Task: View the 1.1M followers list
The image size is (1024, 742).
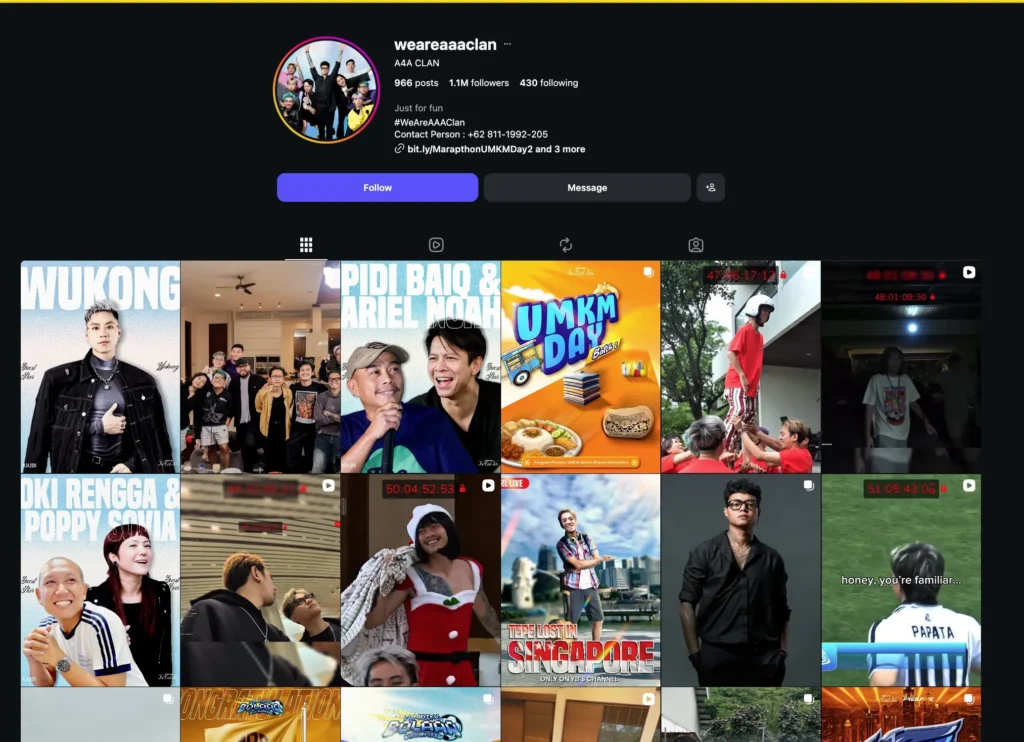Action: click(x=479, y=83)
